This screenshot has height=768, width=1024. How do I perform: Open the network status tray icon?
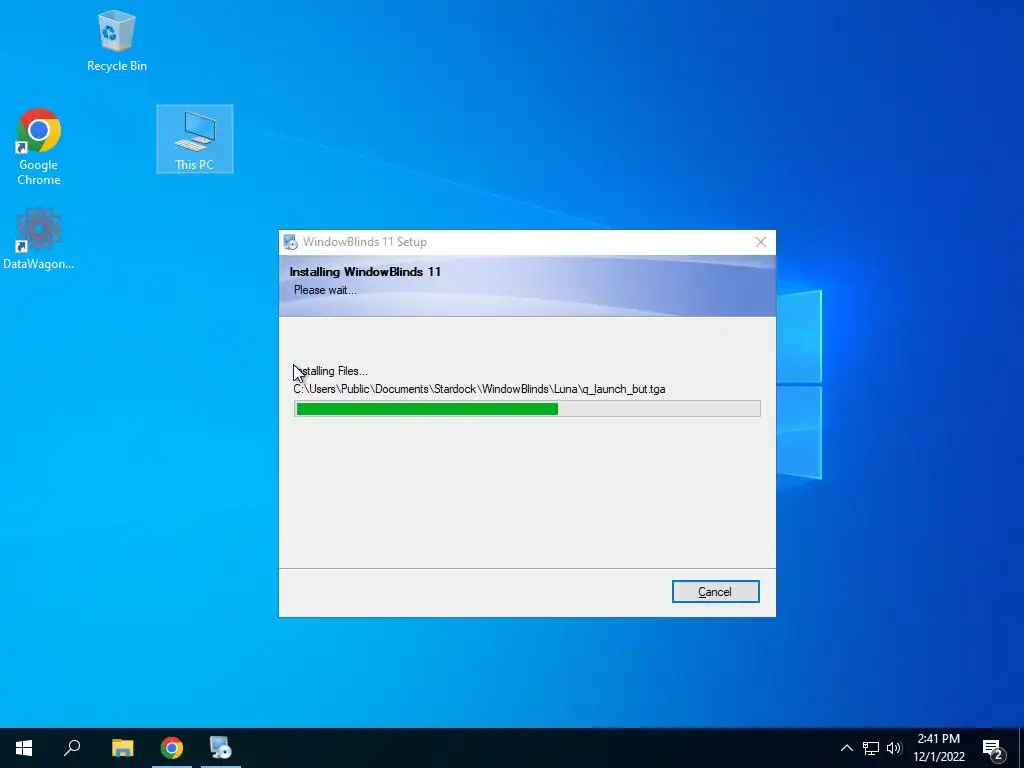tap(871, 748)
